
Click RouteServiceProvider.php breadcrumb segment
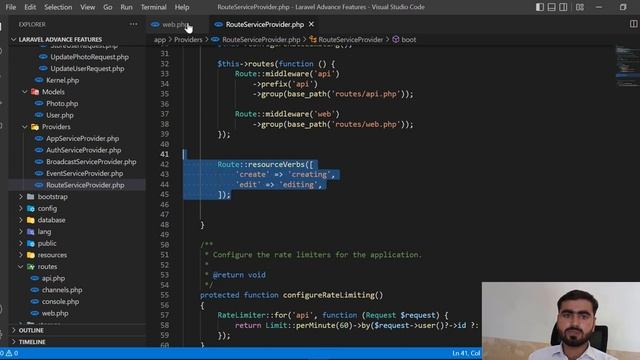261,40
